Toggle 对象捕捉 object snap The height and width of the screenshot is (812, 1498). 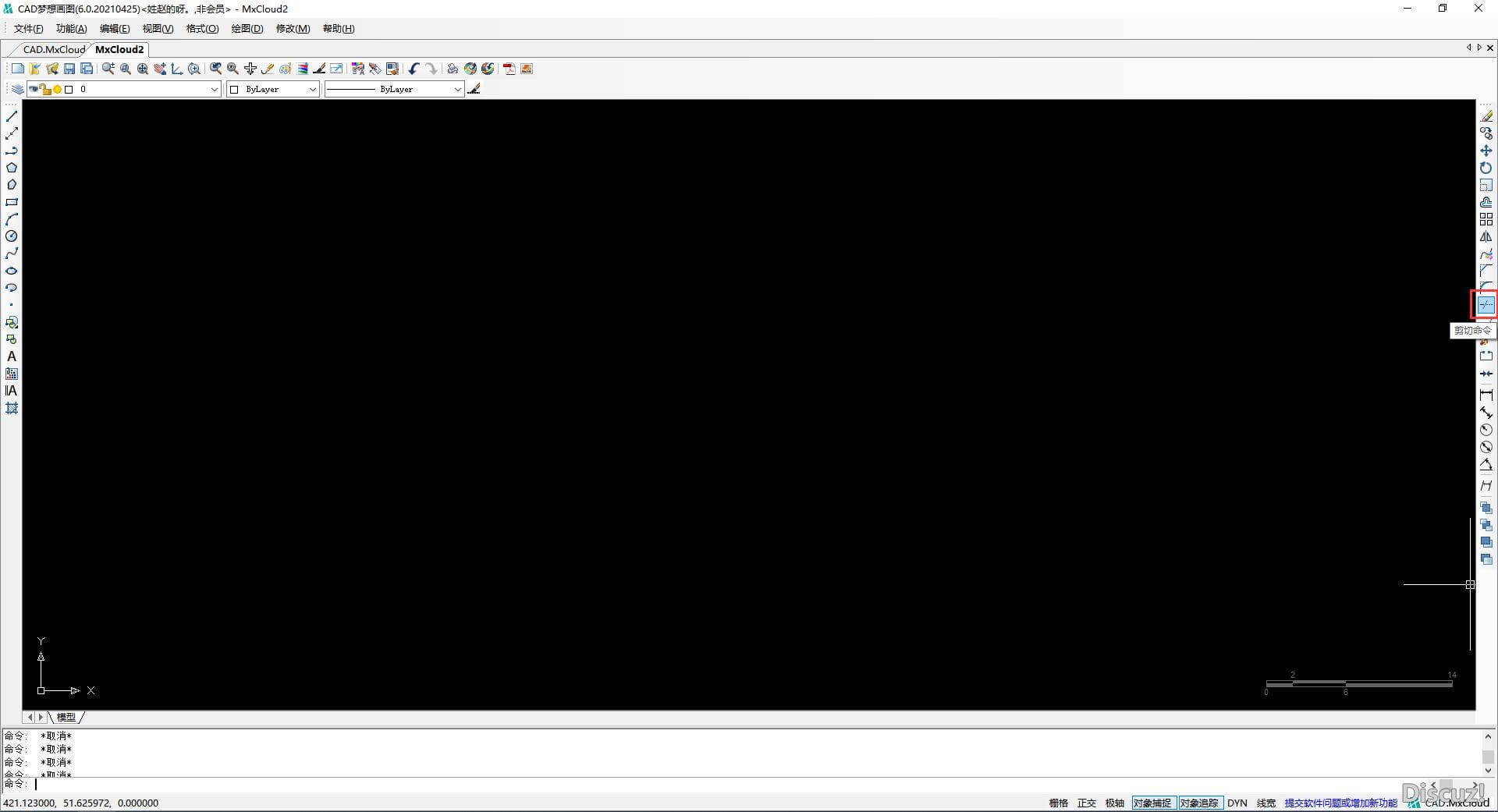click(1152, 803)
